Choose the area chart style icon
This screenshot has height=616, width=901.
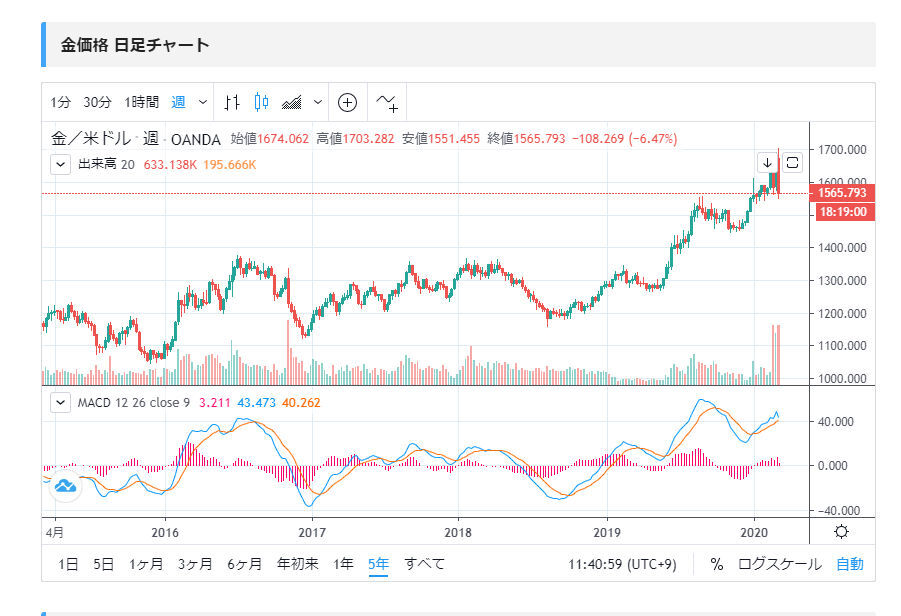[292, 102]
